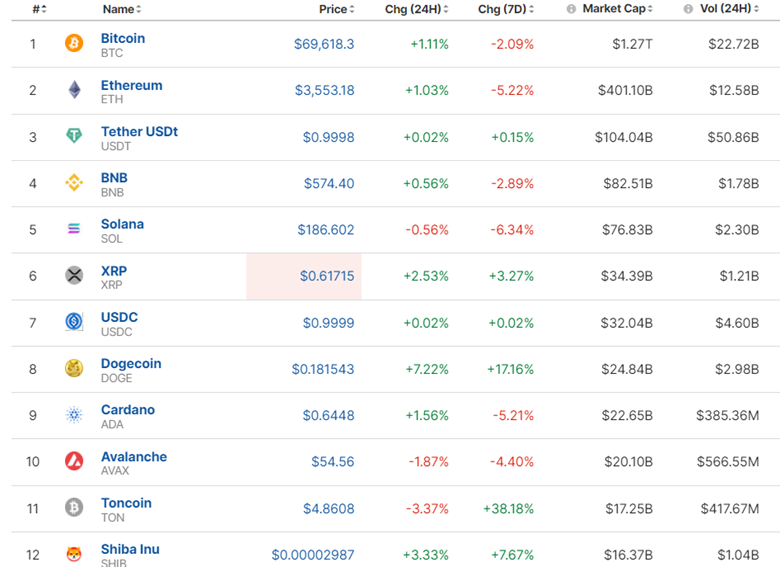The width and height of the screenshot is (780, 567).
Task: Click USDC 24H volume $4.60B
Action: point(737,323)
